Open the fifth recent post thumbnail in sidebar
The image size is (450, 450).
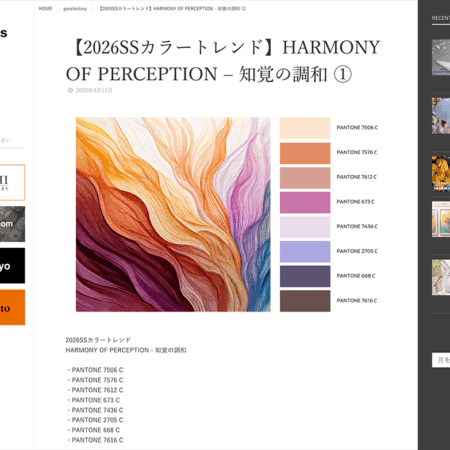click(x=441, y=277)
